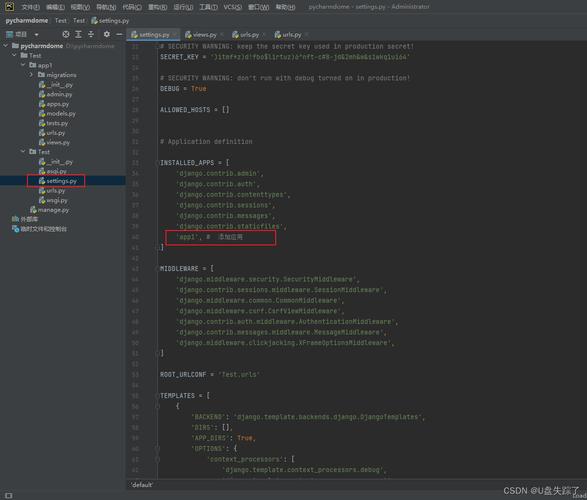Open the 帮助(H) Help menu

285,7
